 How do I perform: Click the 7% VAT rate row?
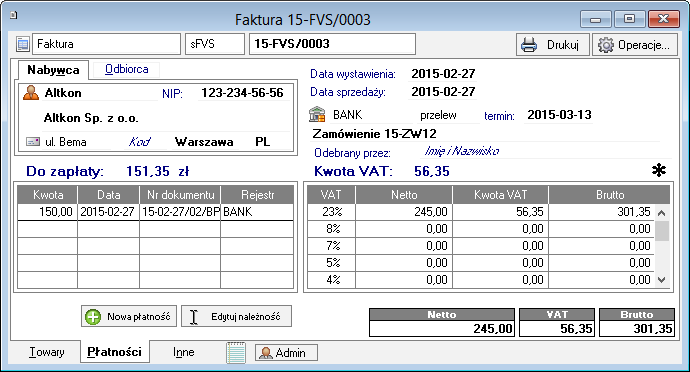pos(481,246)
